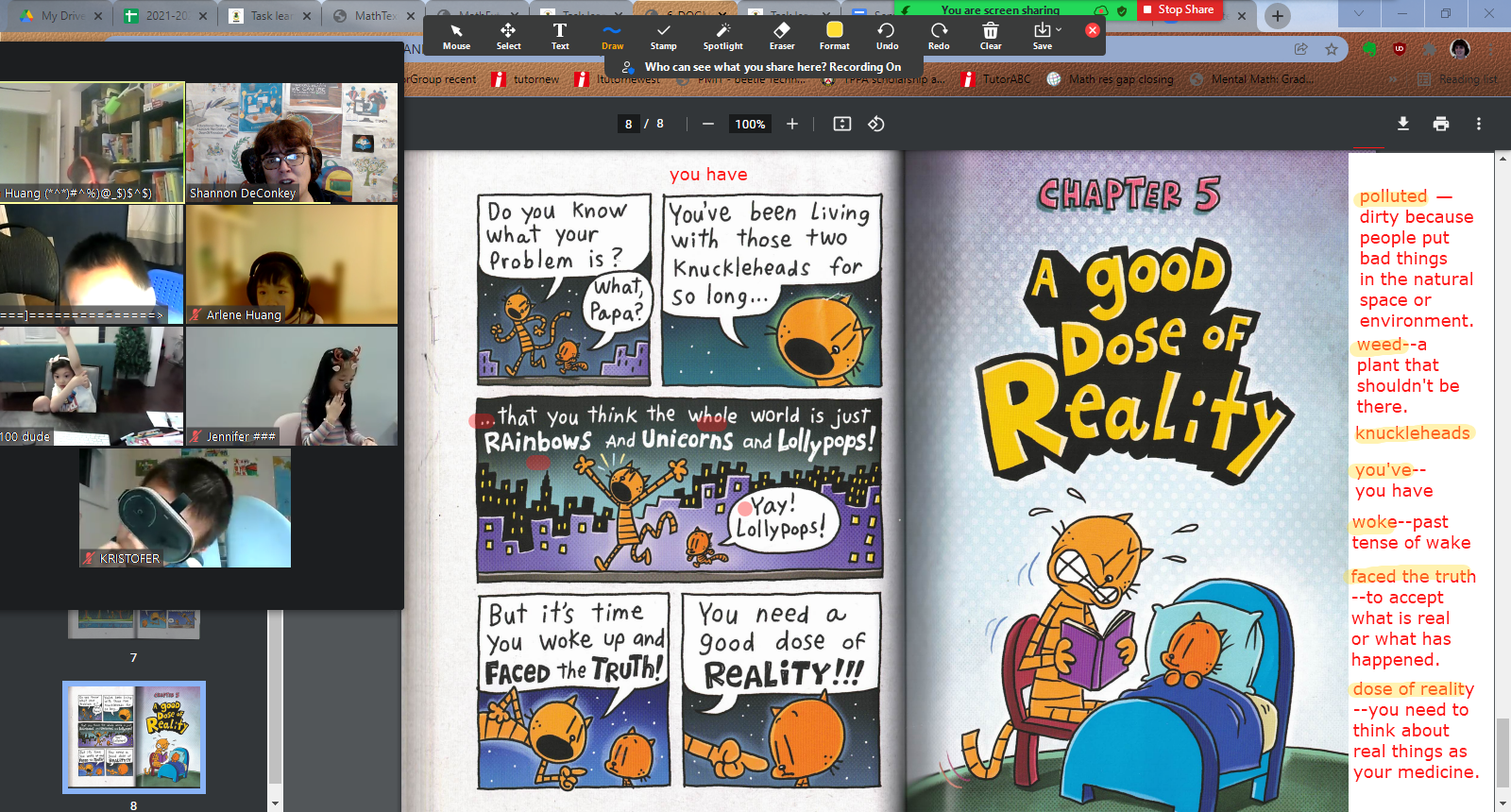
Task: Switch to the 2021-20 spreadsheet tab
Action: tap(166, 15)
